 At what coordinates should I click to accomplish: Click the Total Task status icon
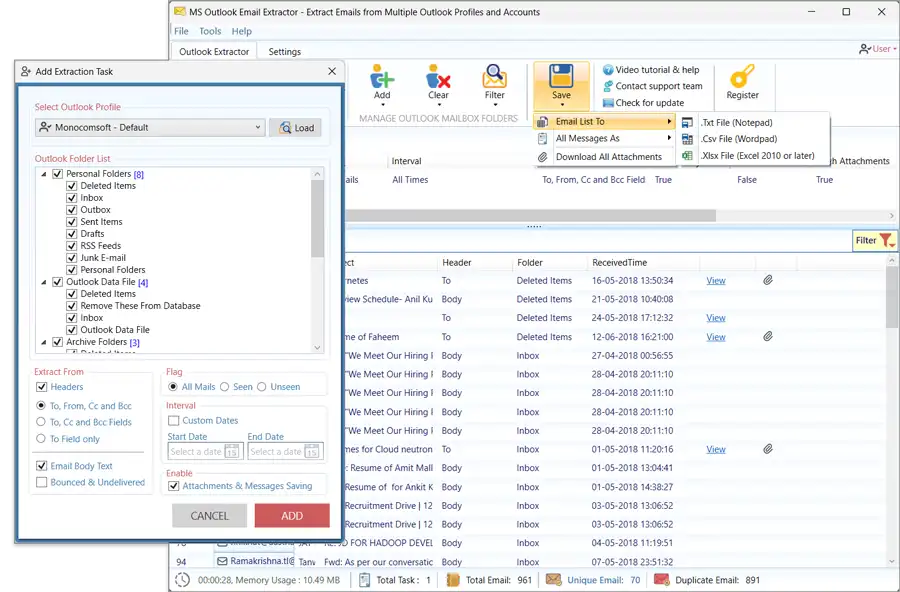[x=364, y=580]
